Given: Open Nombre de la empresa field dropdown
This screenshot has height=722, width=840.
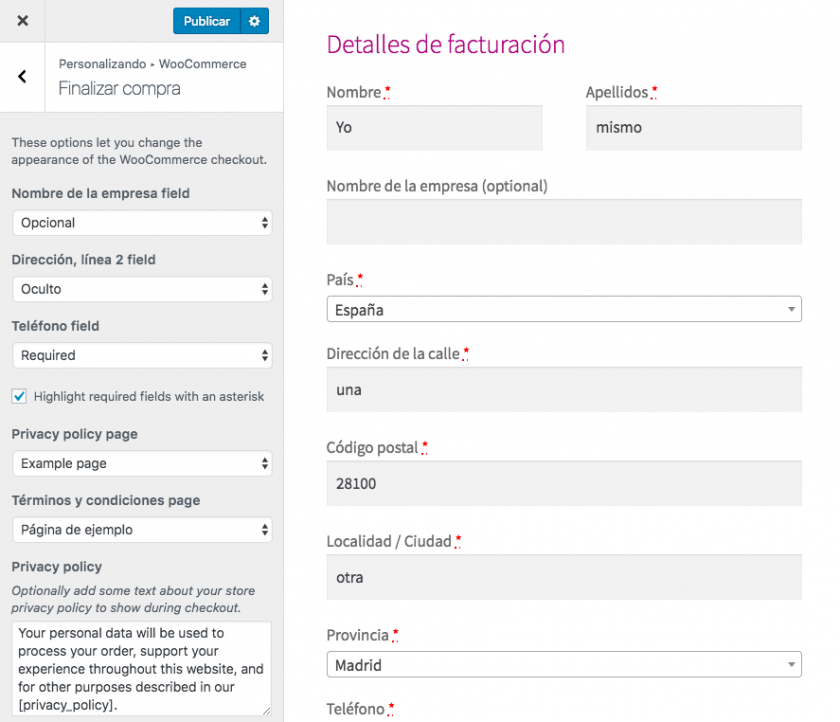Looking at the screenshot, I should click(142, 223).
